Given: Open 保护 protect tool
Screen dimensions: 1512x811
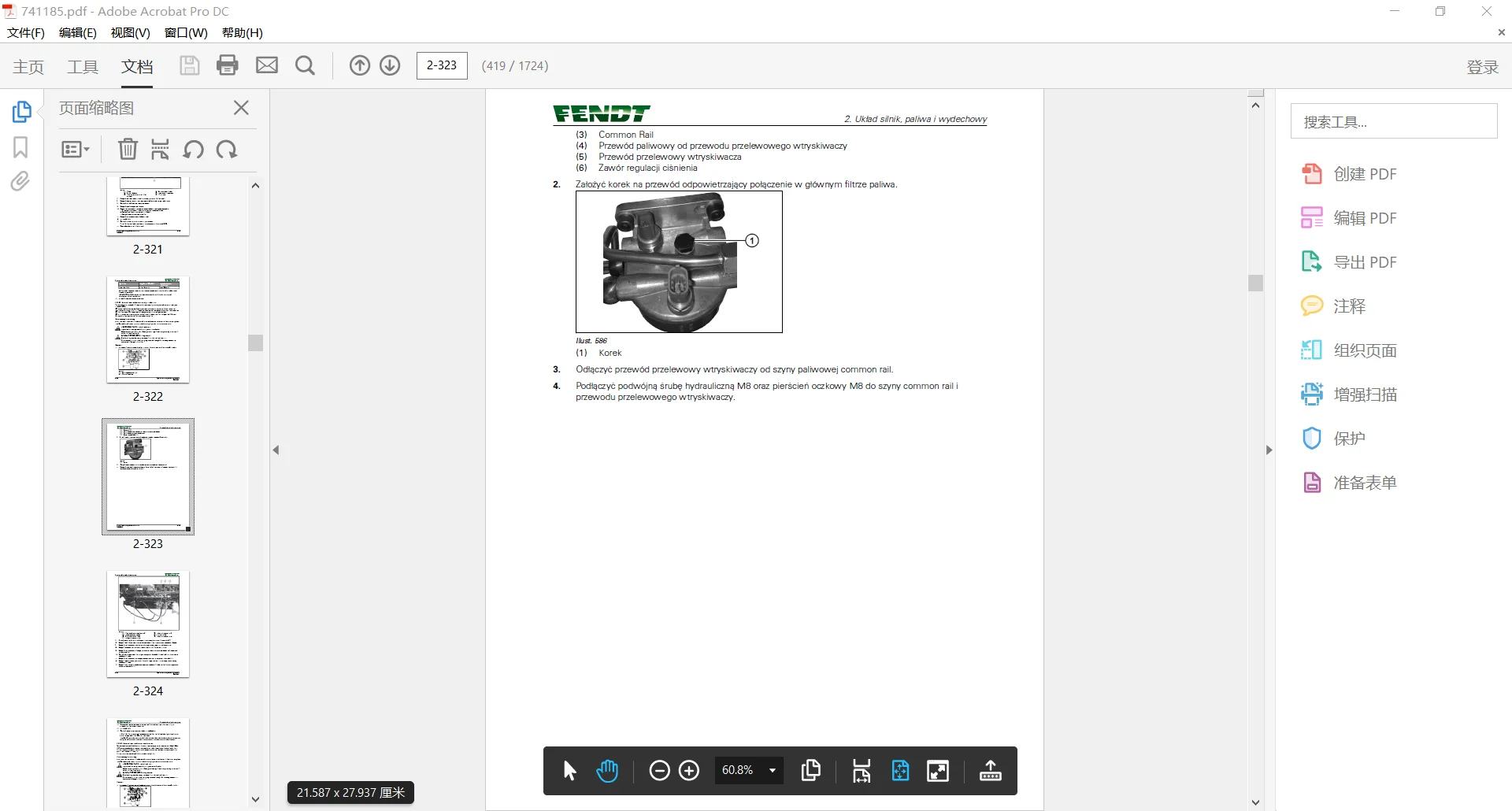Looking at the screenshot, I should [1333, 439].
